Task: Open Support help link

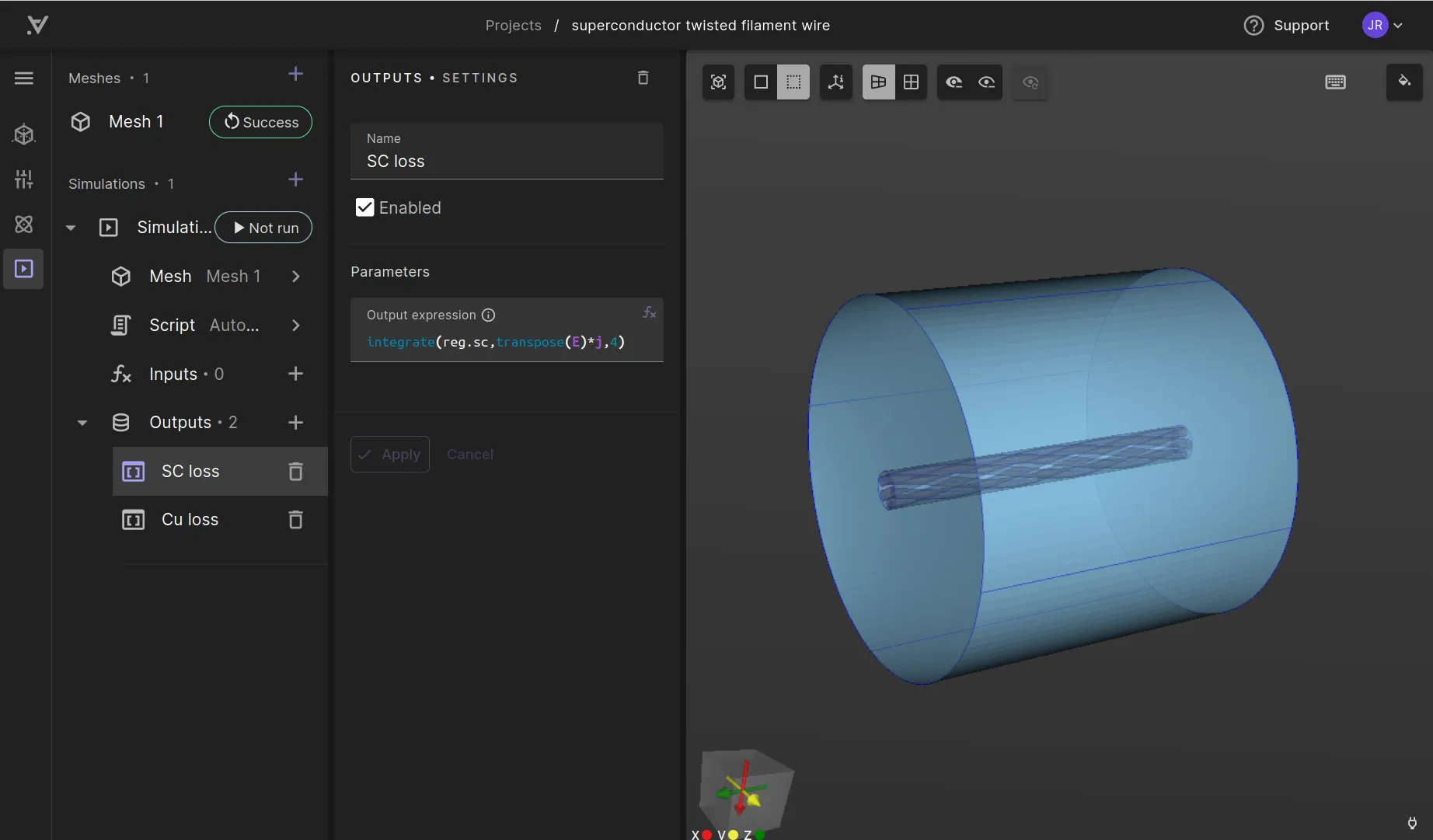Action: pyautogui.click(x=1286, y=25)
